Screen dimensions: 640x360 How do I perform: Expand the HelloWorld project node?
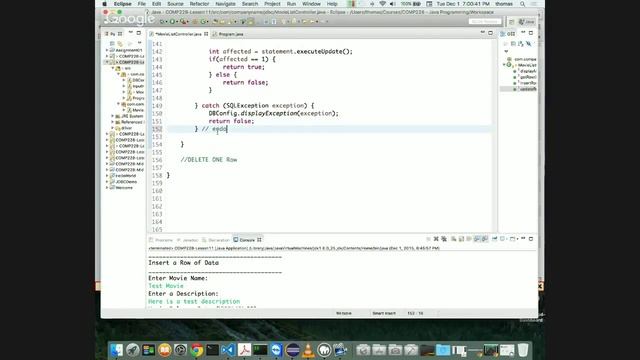pyautogui.click(x=107, y=176)
